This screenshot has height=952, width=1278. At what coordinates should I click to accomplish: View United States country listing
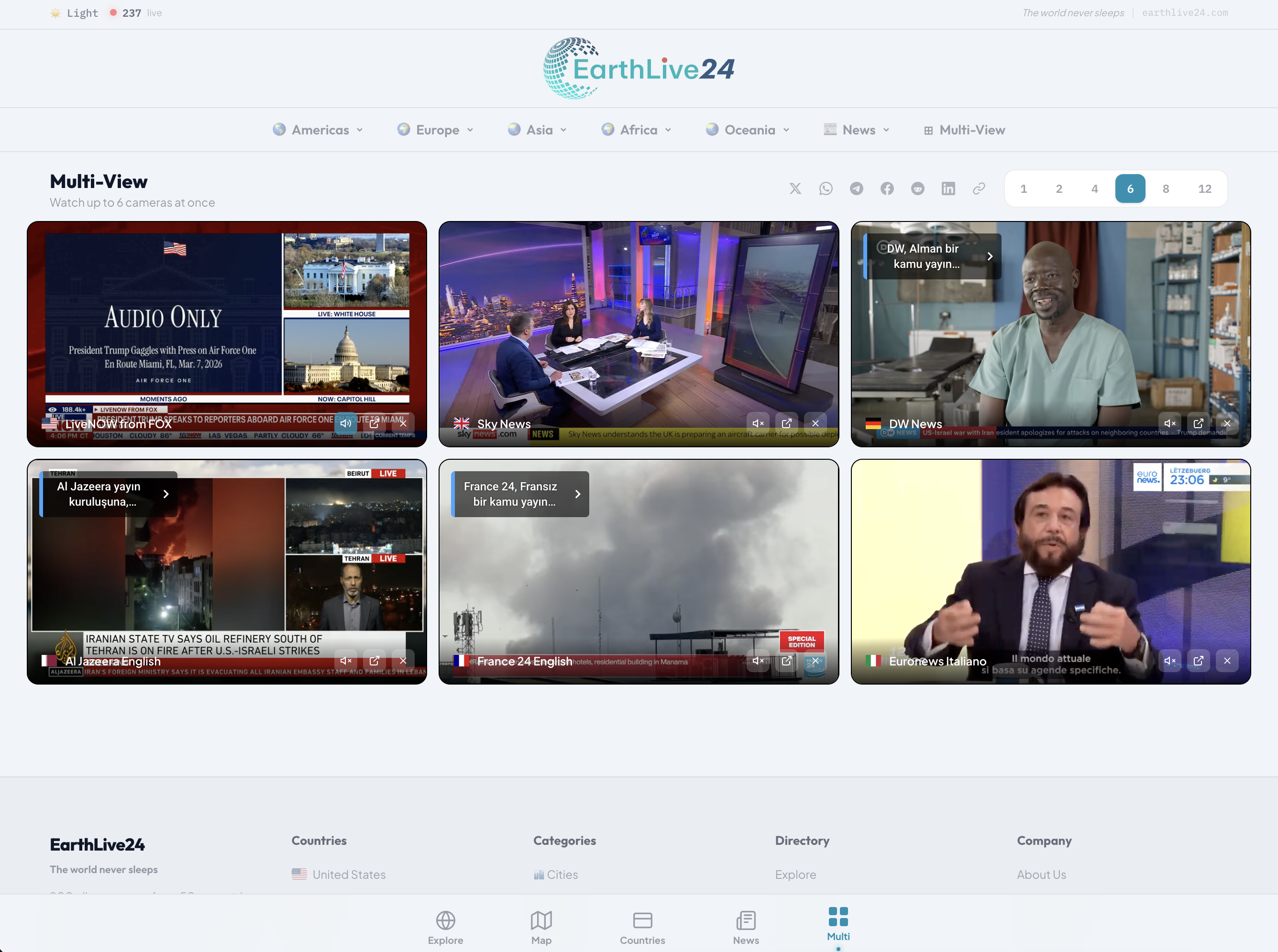click(349, 874)
